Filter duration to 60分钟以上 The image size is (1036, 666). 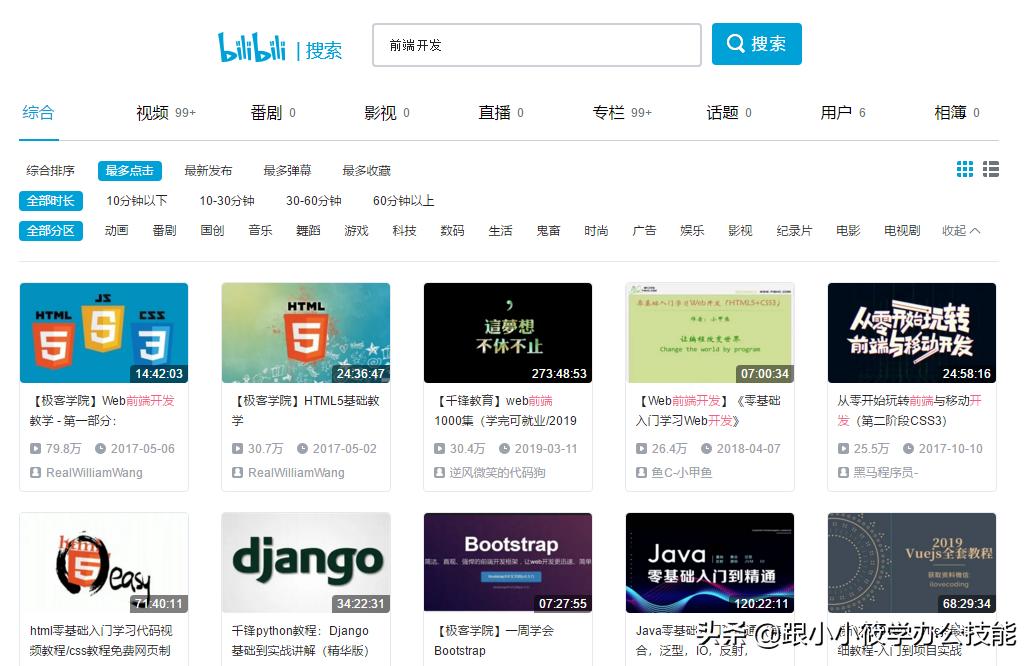[x=404, y=201]
